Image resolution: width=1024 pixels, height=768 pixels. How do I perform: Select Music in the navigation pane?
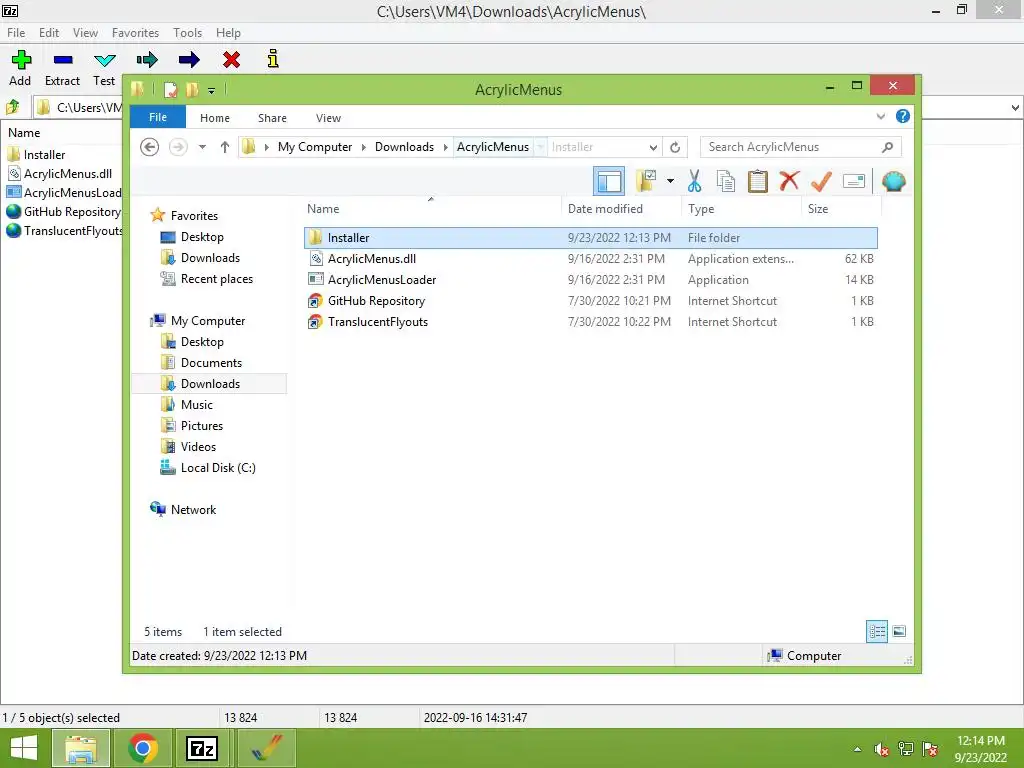[197, 404]
